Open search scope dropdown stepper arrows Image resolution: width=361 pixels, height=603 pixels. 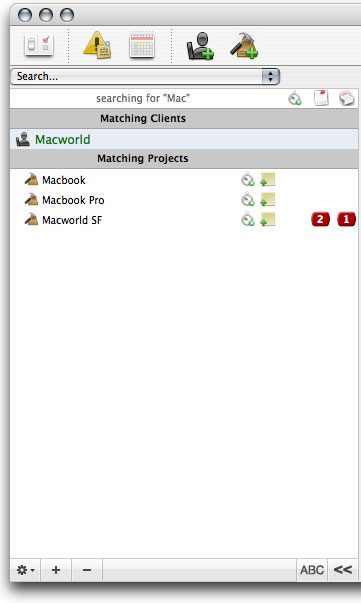coord(270,76)
